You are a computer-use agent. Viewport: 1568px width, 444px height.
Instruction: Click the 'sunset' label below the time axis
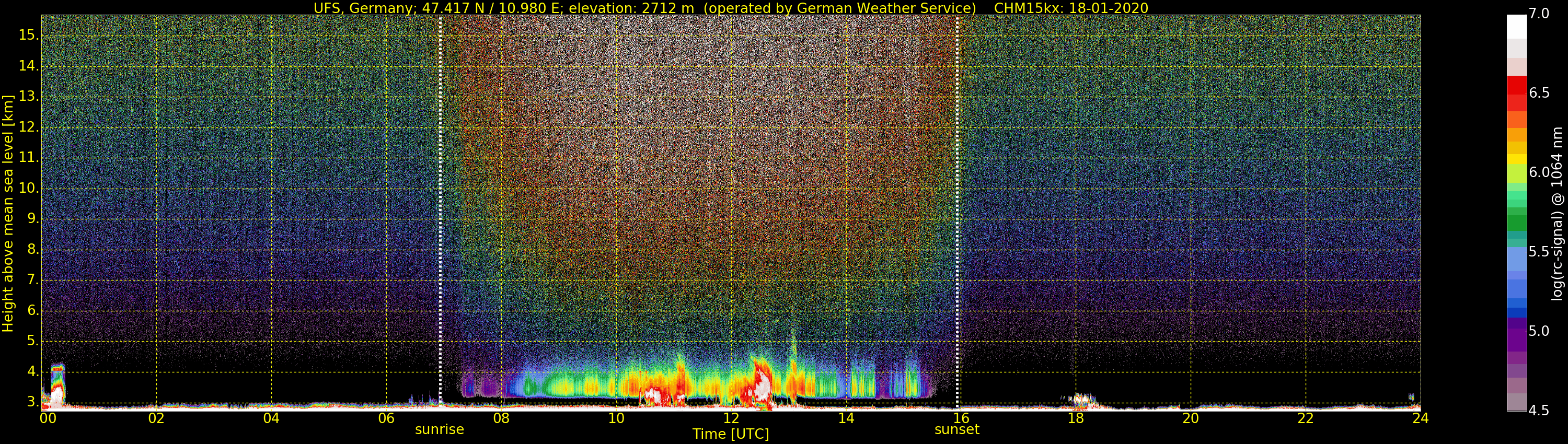click(x=957, y=430)
